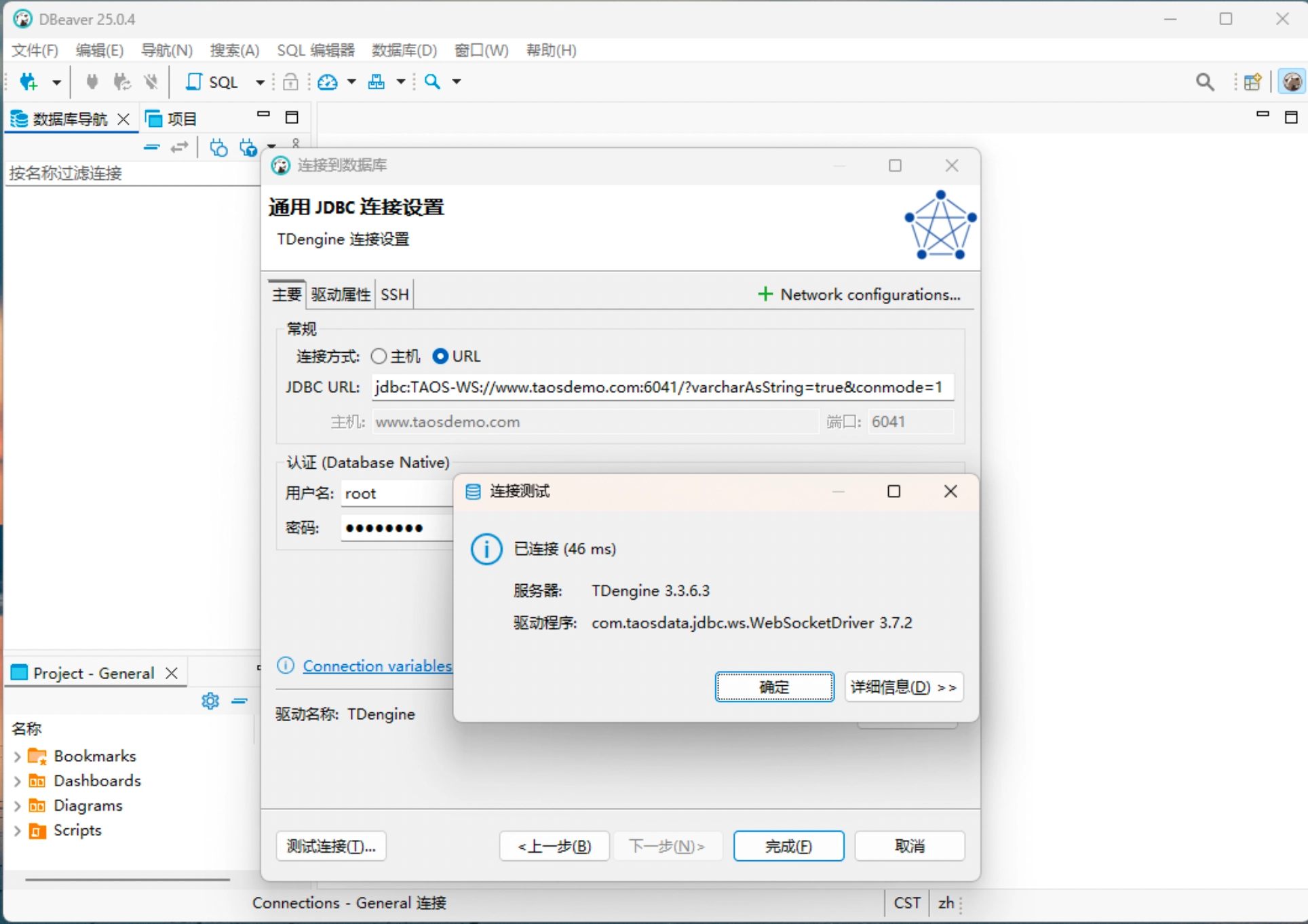This screenshot has width=1308, height=924.
Task: Select the 主机 connection radio button
Action: point(379,356)
